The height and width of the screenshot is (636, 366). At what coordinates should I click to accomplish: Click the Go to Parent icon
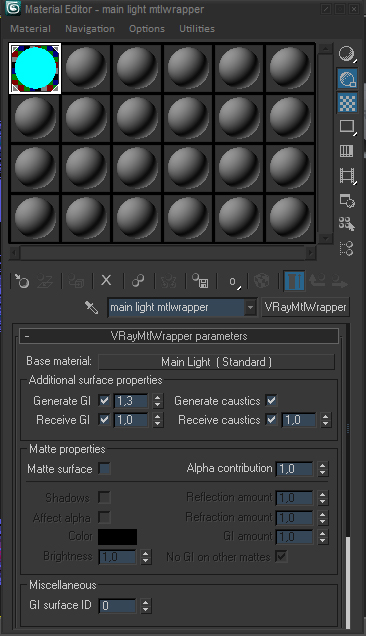[x=317, y=281]
